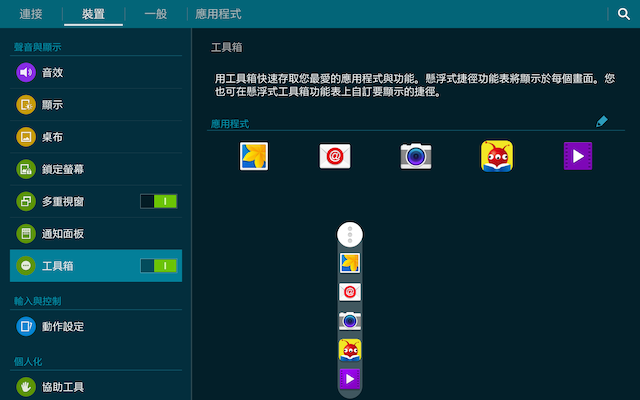Open the 通知面板 settings entry
Screen dimensions: 640x400
click(96, 233)
